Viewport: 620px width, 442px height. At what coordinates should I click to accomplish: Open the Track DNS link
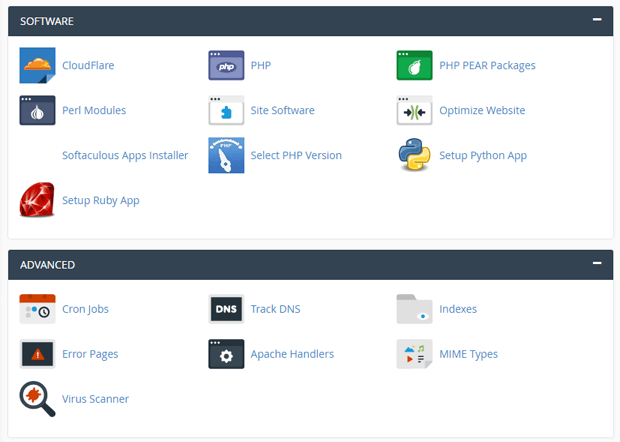point(276,309)
